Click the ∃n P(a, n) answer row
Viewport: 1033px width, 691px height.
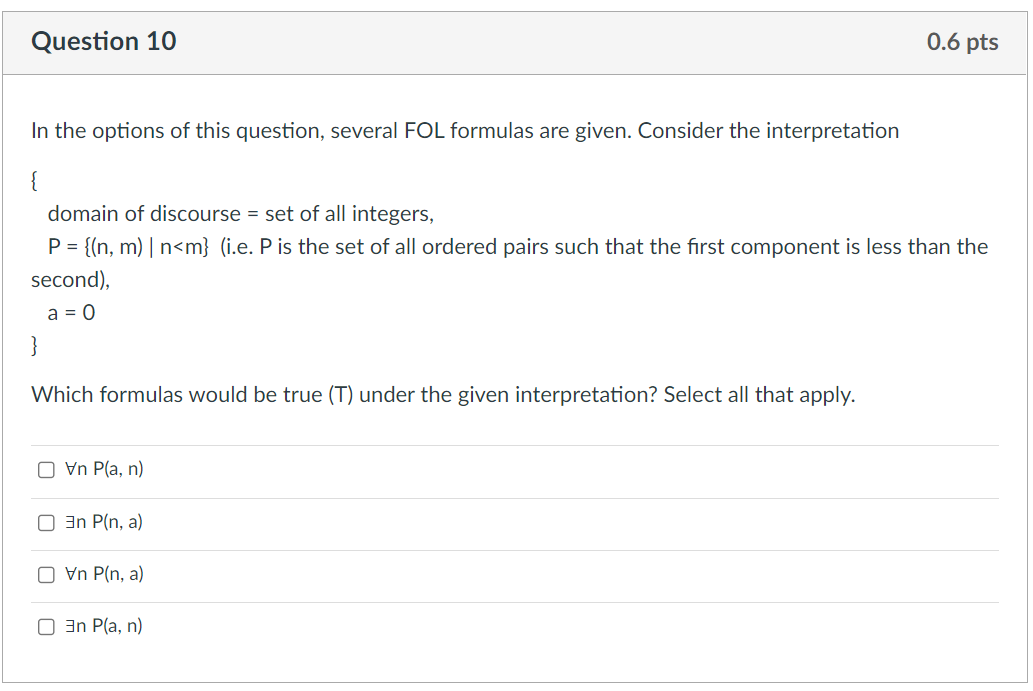[x=103, y=626]
